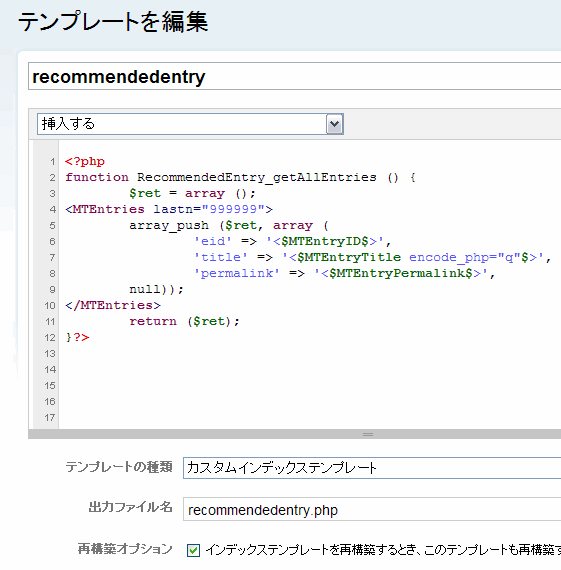The image size is (561, 570).
Task: Click the 再構築オプション label
Action: coord(125,549)
